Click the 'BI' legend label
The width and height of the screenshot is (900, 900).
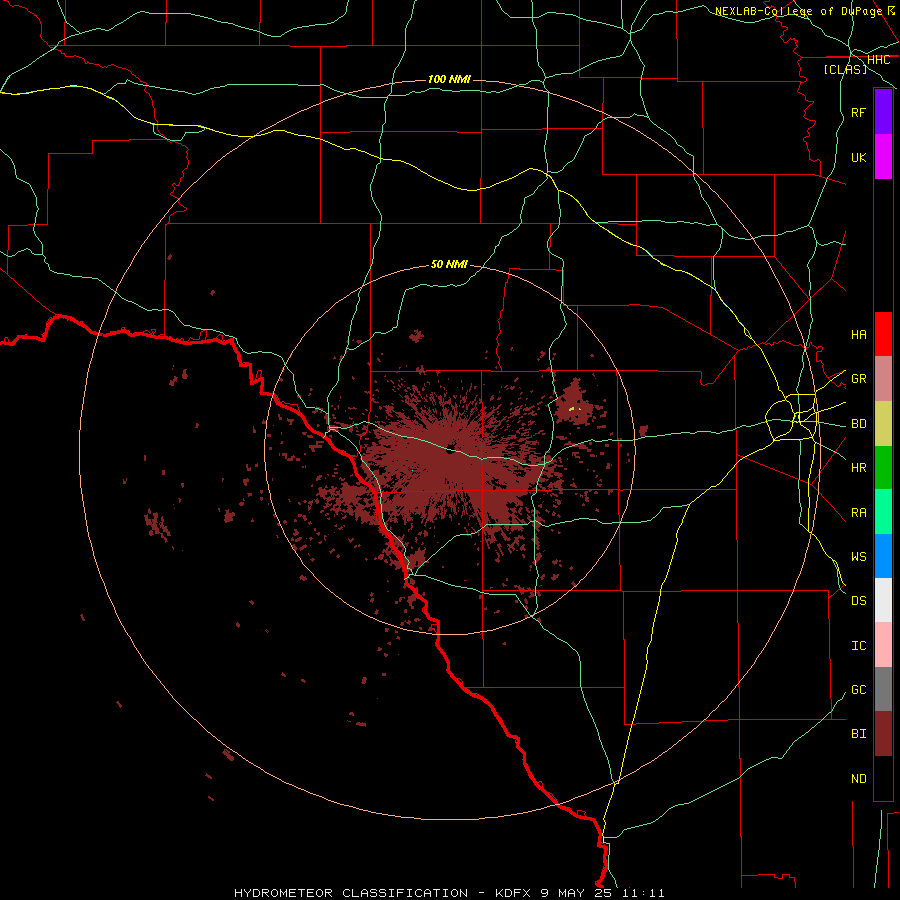point(859,734)
